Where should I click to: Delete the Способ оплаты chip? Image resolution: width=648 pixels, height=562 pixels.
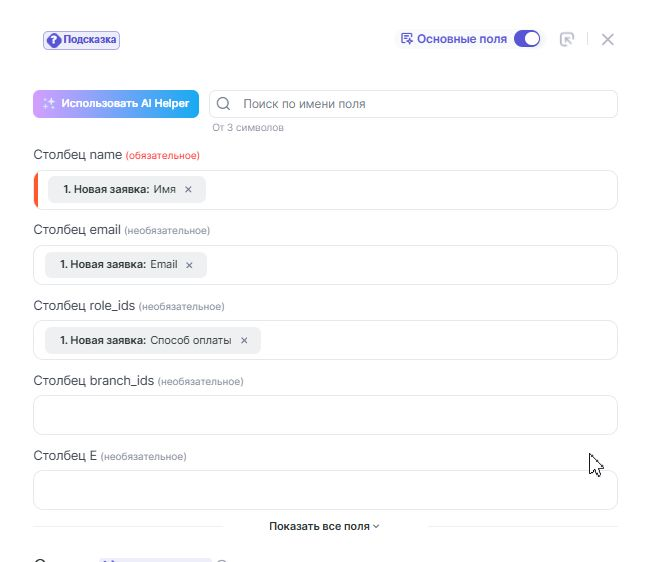tap(244, 340)
